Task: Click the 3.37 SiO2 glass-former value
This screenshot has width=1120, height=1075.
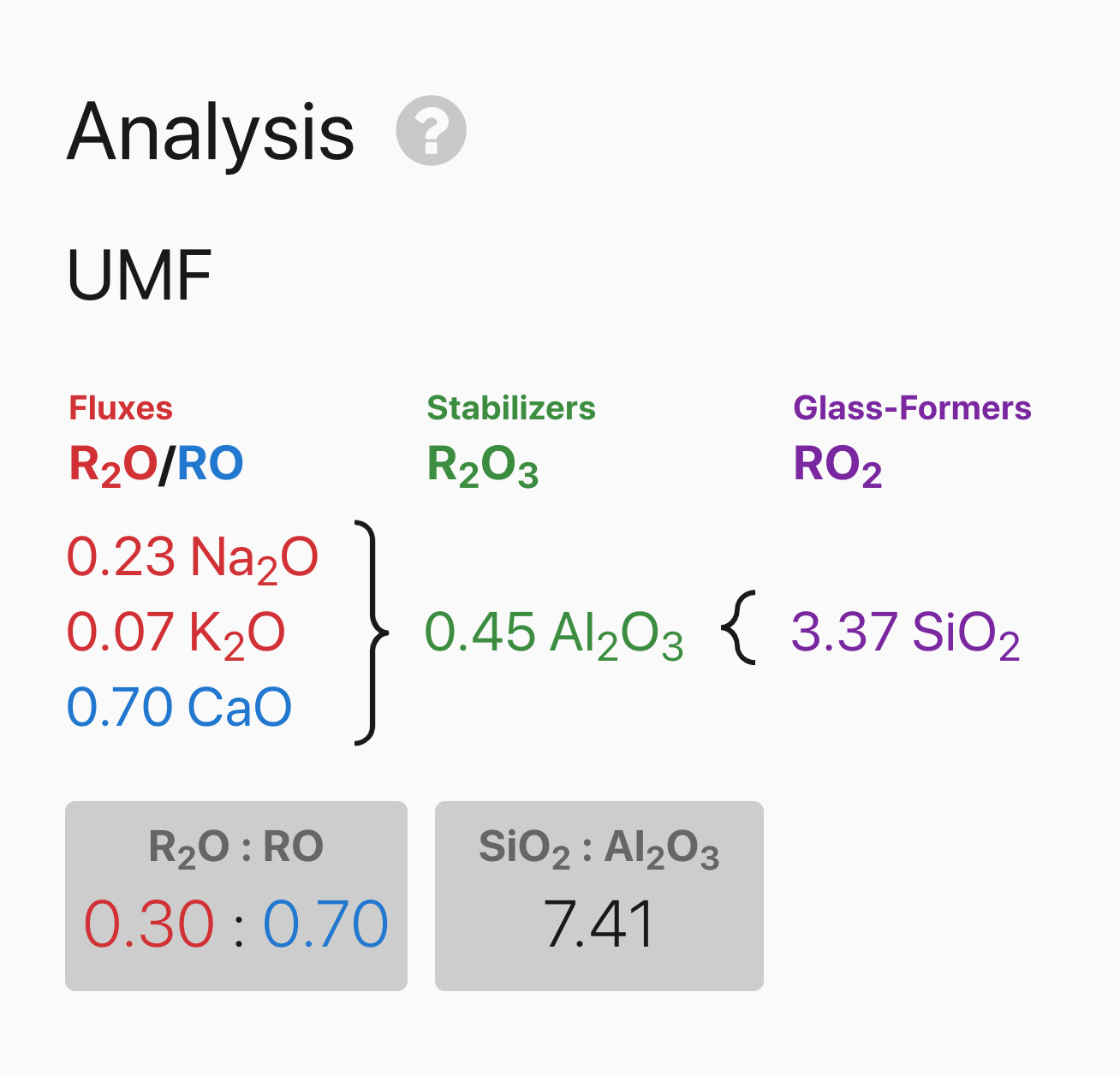Action: pyautogui.click(x=905, y=634)
